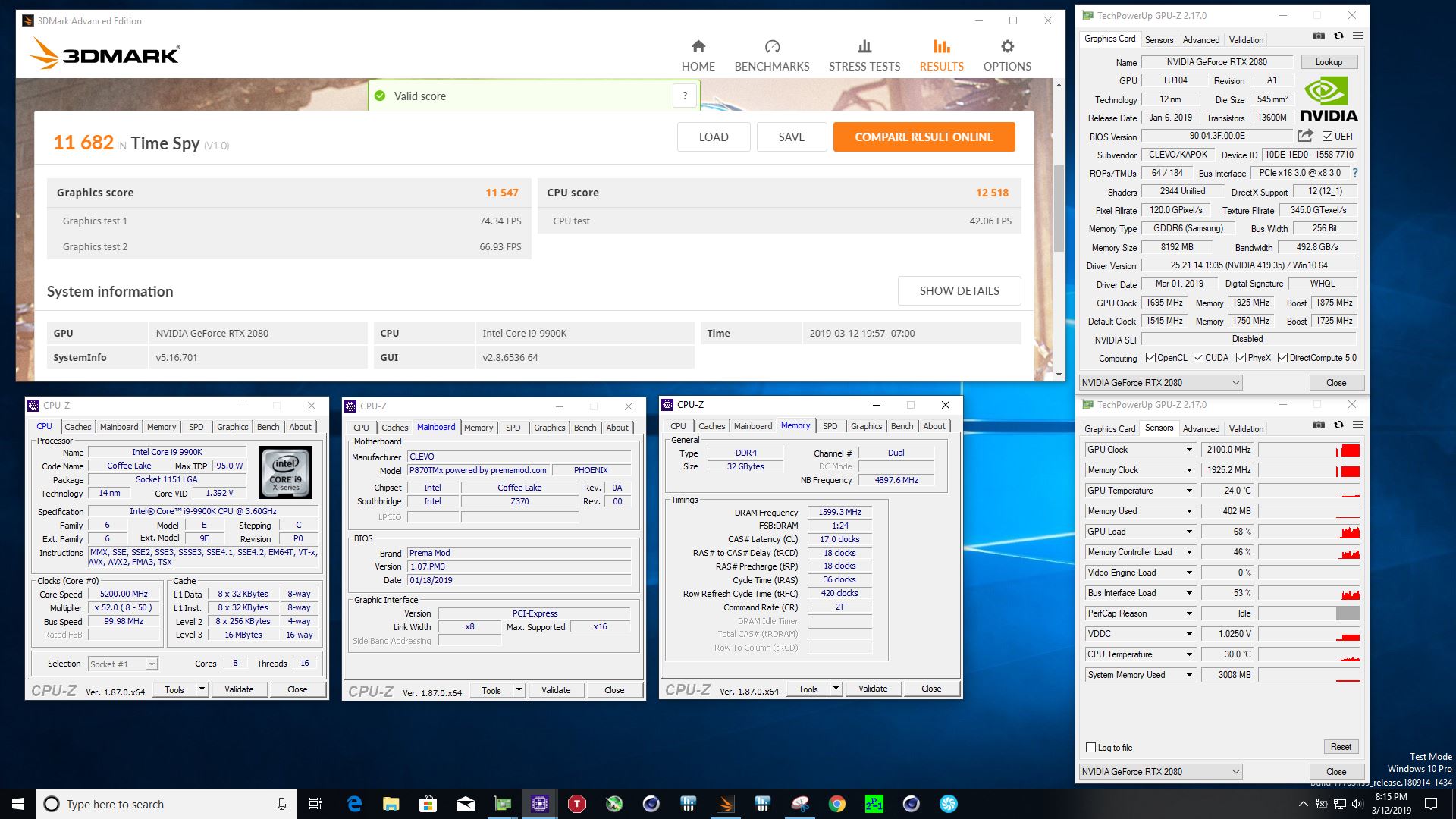Open File Explorer from the taskbar

(x=391, y=804)
